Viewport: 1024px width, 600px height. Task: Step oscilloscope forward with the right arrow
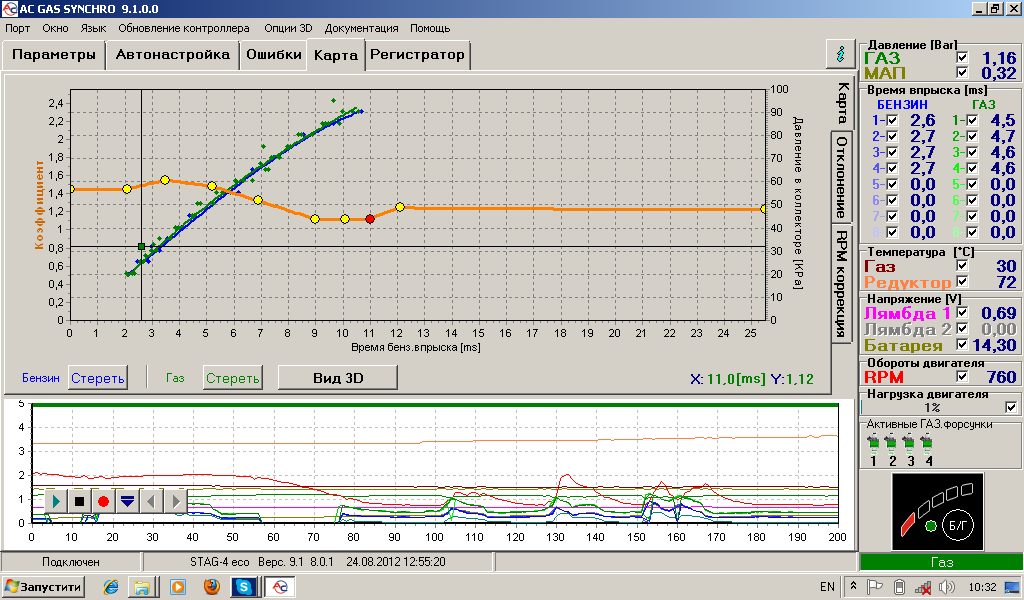175,501
